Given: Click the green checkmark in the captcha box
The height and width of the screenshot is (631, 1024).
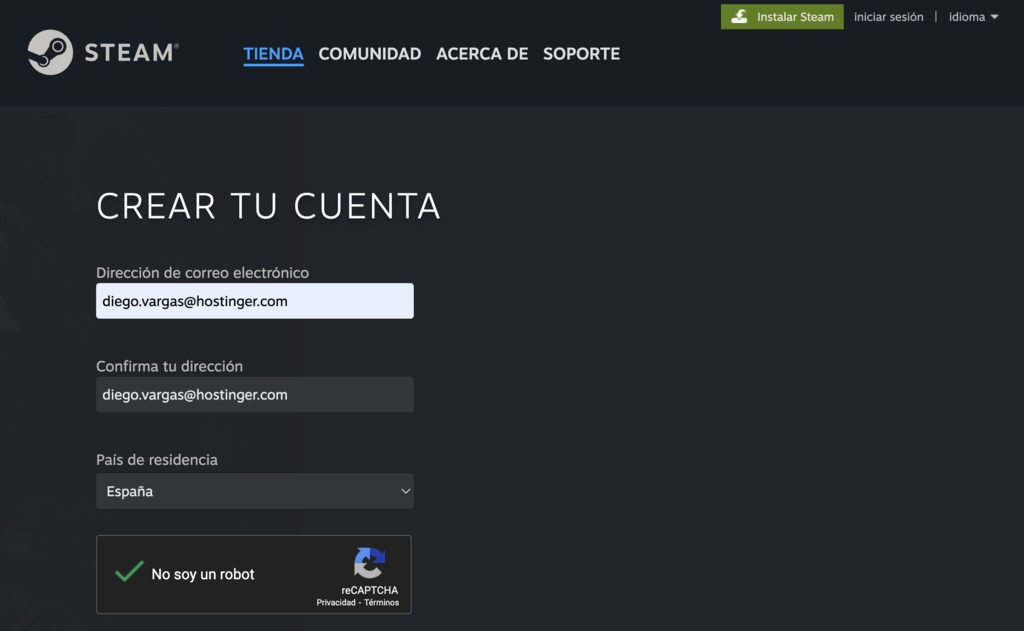Looking at the screenshot, I should tap(129, 571).
